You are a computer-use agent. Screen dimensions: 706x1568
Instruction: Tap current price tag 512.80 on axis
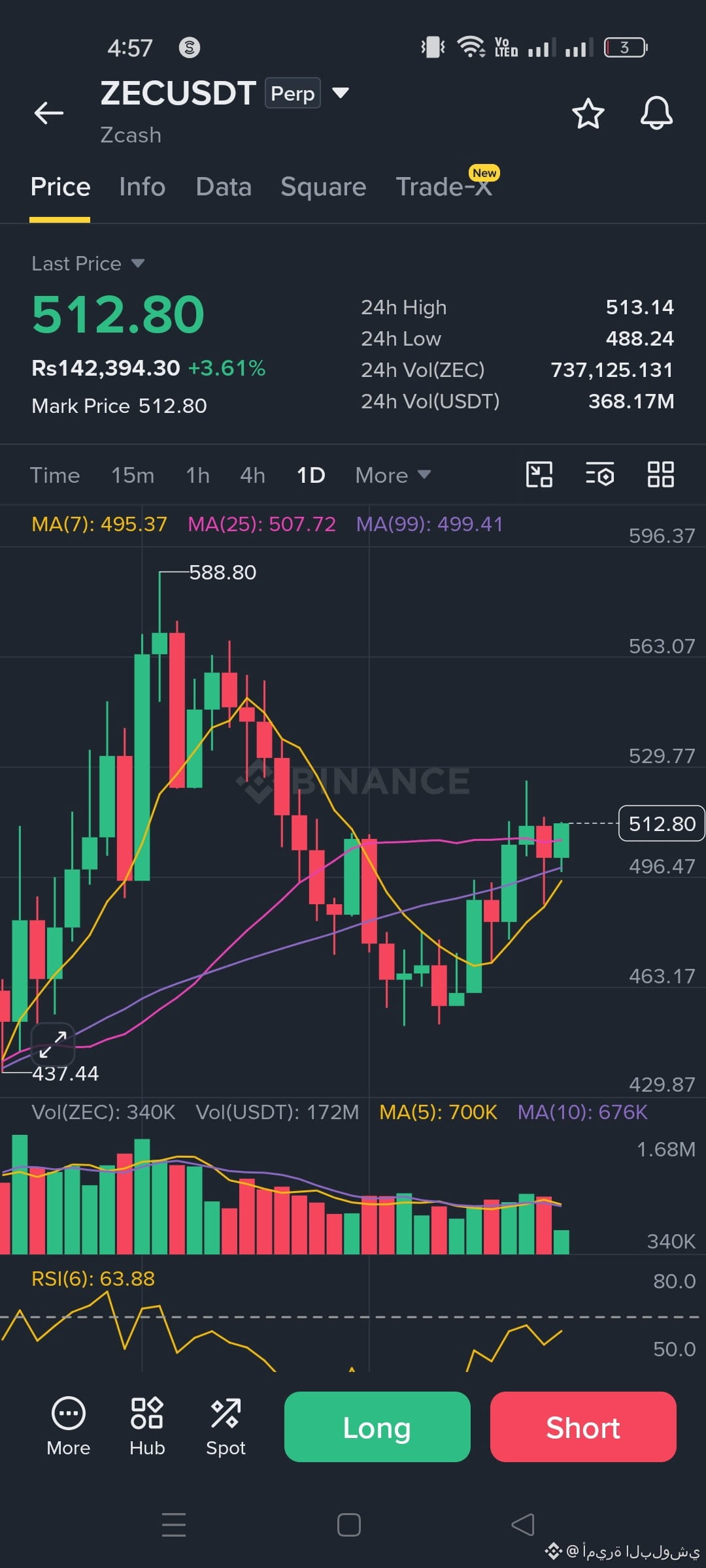[662, 824]
